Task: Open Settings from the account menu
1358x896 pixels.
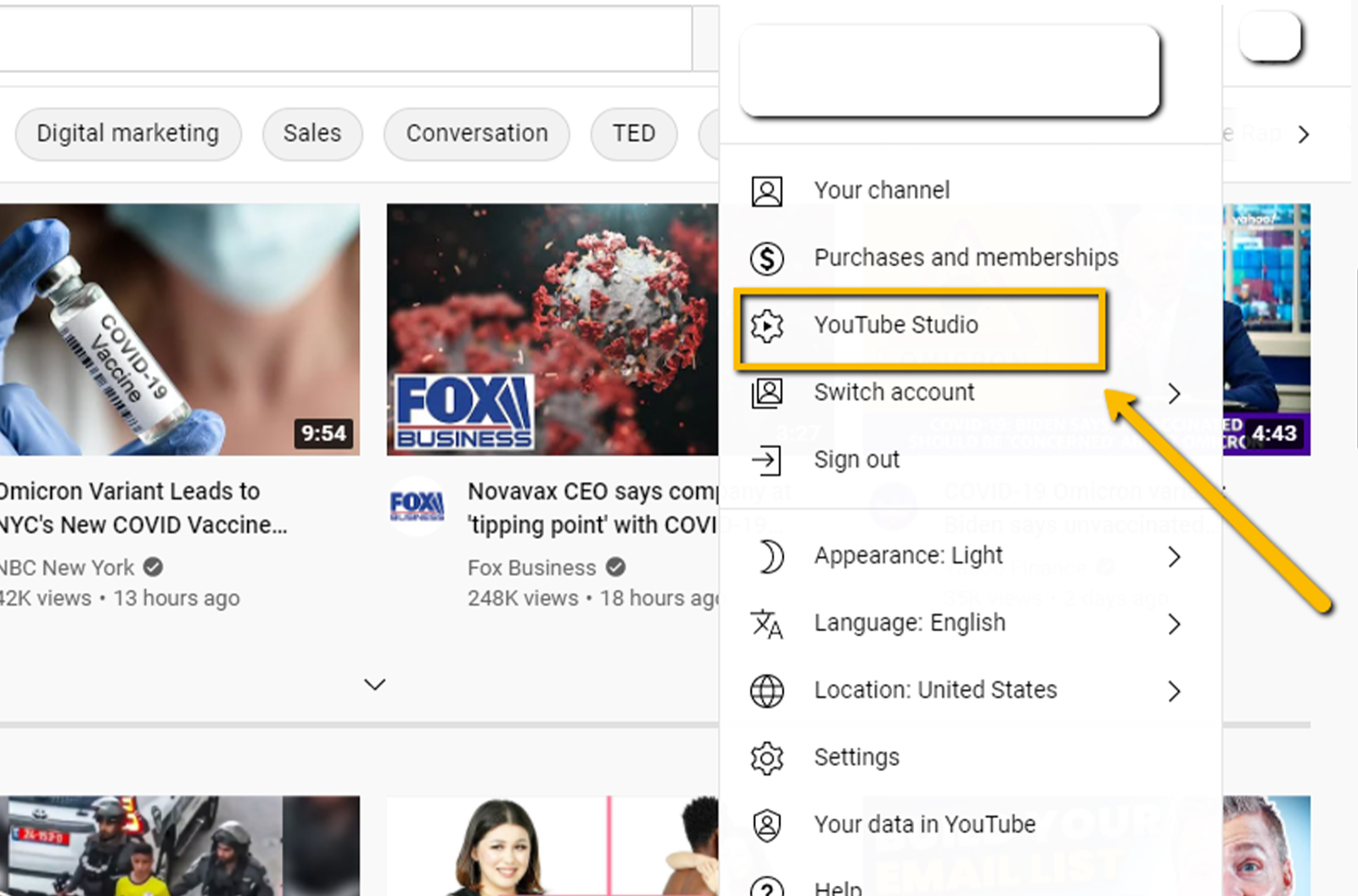Action: [x=970, y=757]
